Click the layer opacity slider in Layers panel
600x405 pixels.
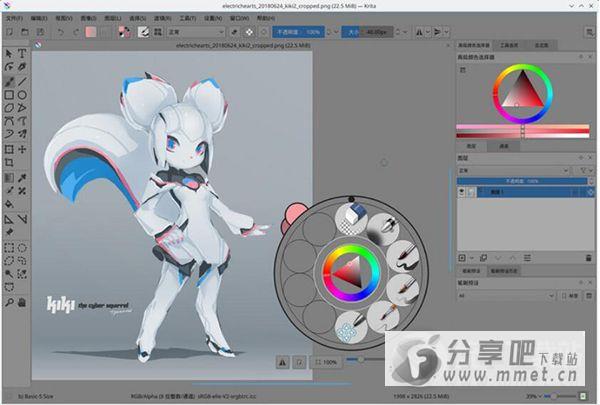click(x=522, y=181)
